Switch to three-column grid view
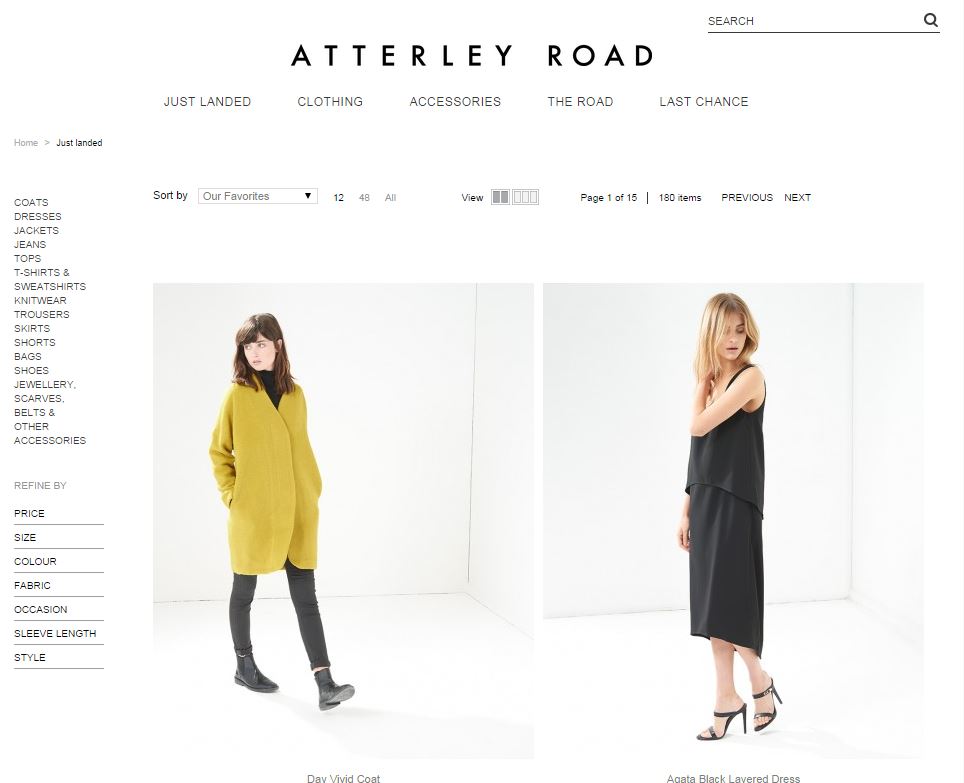Image resolution: width=964 pixels, height=783 pixels. 526,197
